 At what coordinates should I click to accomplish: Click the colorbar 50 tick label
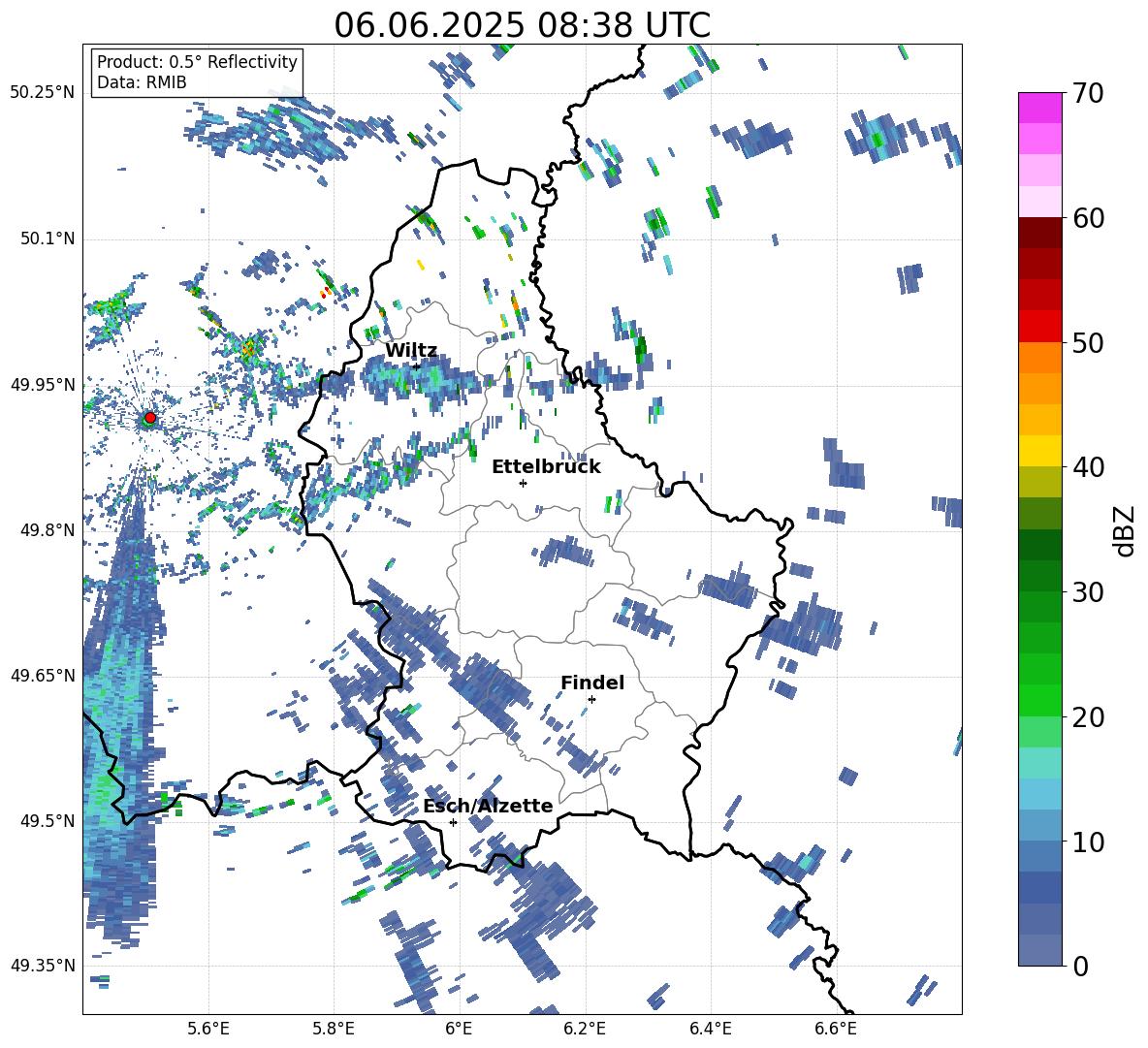pos(1088,342)
